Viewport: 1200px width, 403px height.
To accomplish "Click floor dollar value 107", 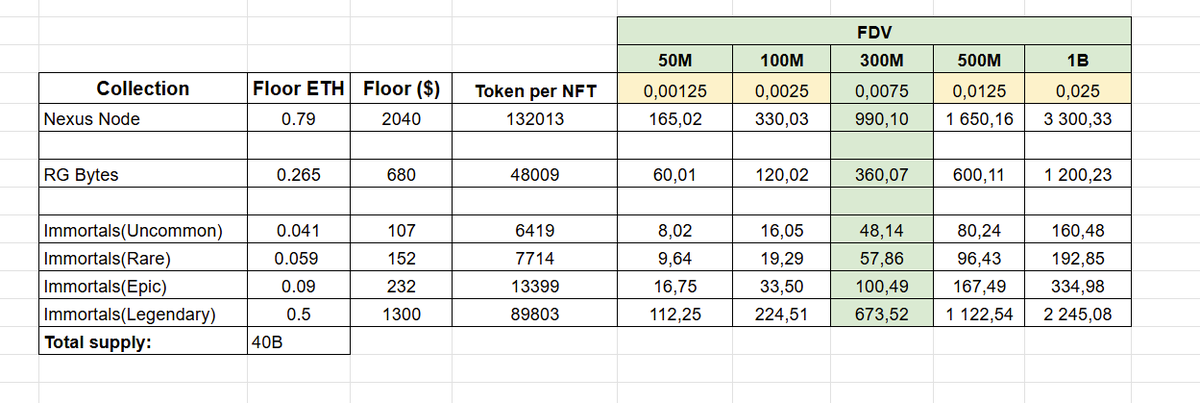I will click(x=400, y=232).
